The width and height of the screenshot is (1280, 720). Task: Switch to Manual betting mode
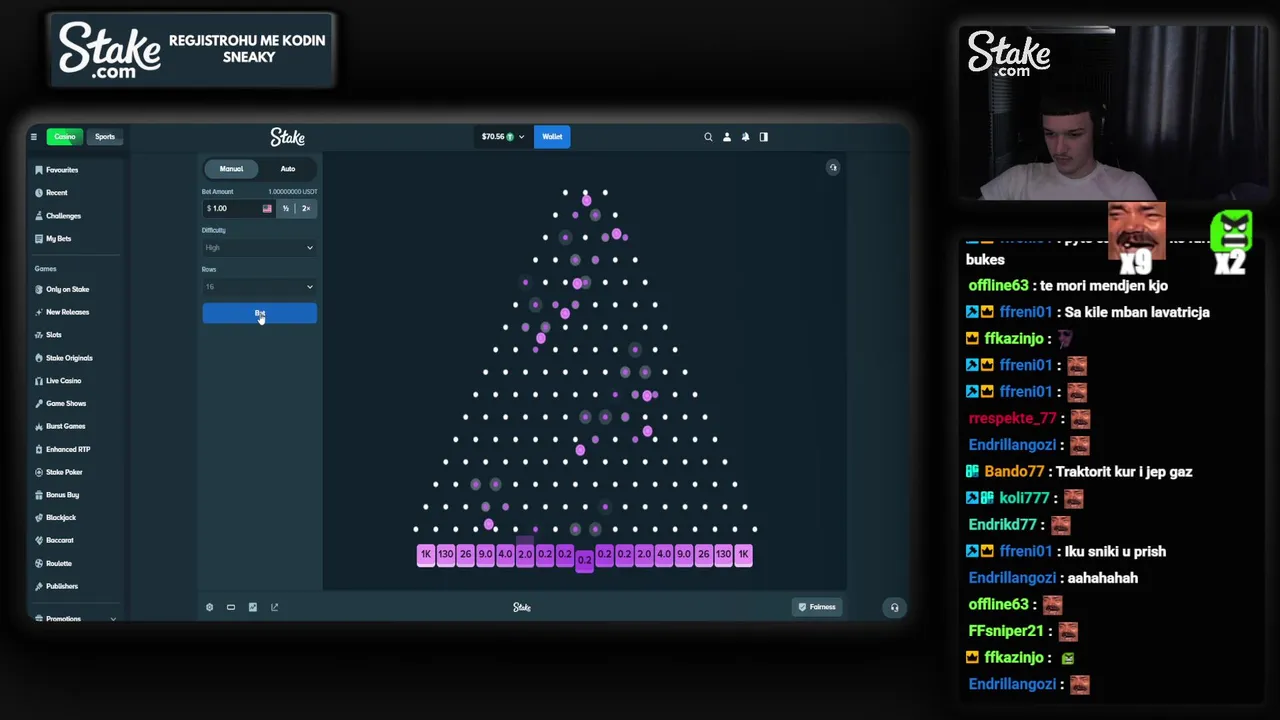click(x=231, y=169)
